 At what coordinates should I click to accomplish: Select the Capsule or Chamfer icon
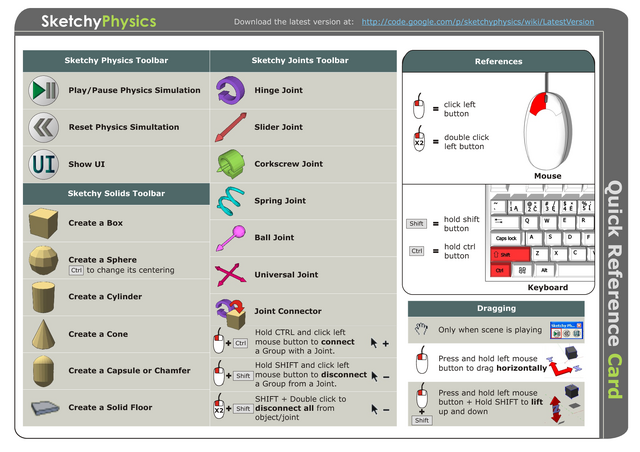[x=43, y=371]
